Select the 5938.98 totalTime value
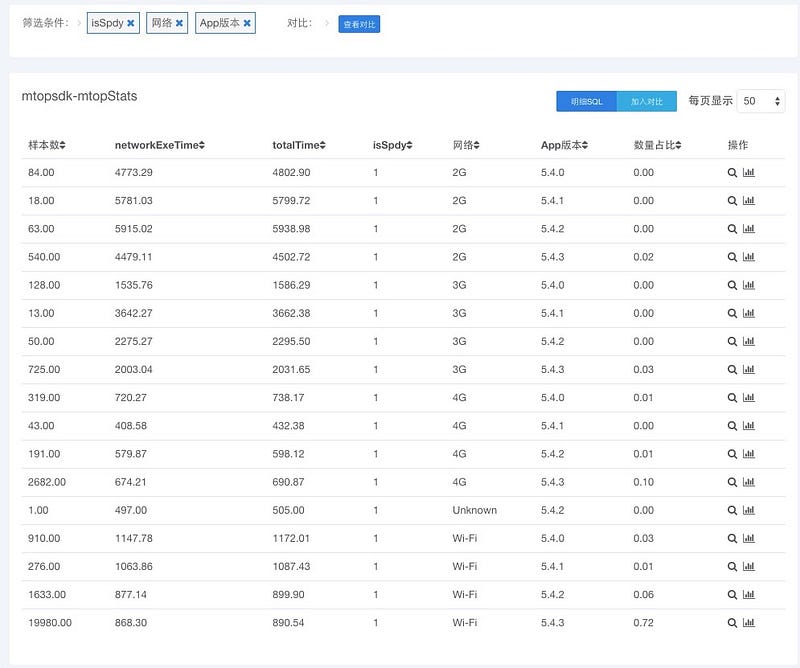Image resolution: width=800 pixels, height=668 pixels. click(x=291, y=229)
